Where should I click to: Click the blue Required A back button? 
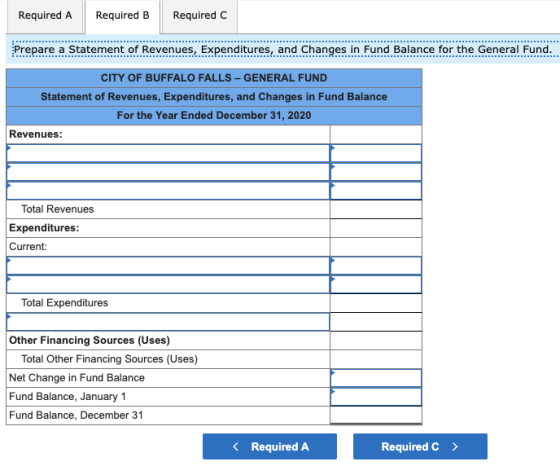pyautogui.click(x=270, y=446)
